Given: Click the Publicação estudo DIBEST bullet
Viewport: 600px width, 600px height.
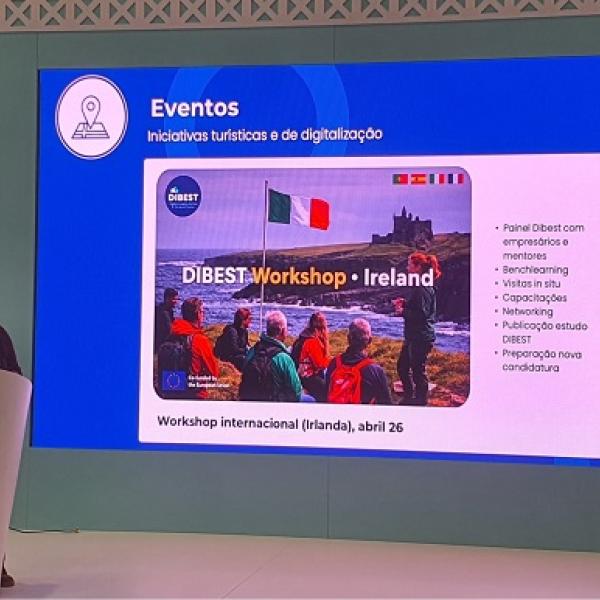Looking at the screenshot, I should pyautogui.click(x=545, y=332).
